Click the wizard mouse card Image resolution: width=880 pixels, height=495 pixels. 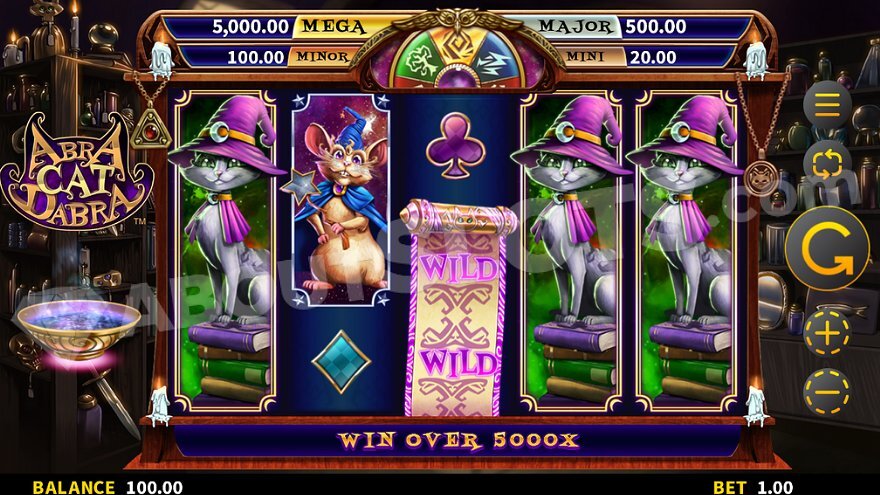click(340, 200)
